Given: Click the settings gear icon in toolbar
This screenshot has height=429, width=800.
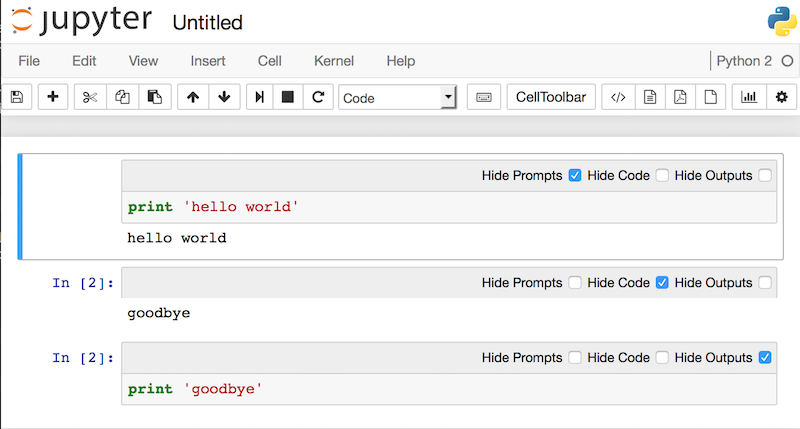Looking at the screenshot, I should point(781,97).
